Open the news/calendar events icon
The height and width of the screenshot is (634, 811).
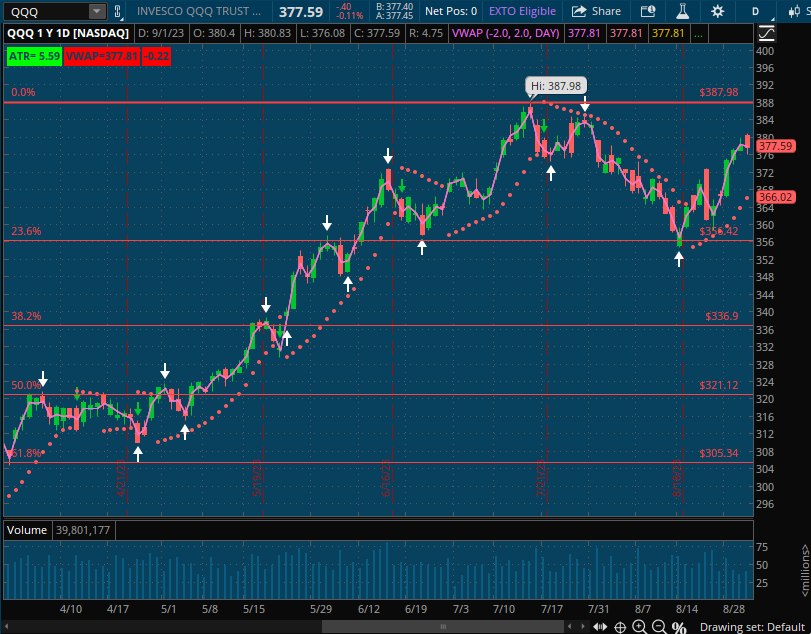(648, 11)
